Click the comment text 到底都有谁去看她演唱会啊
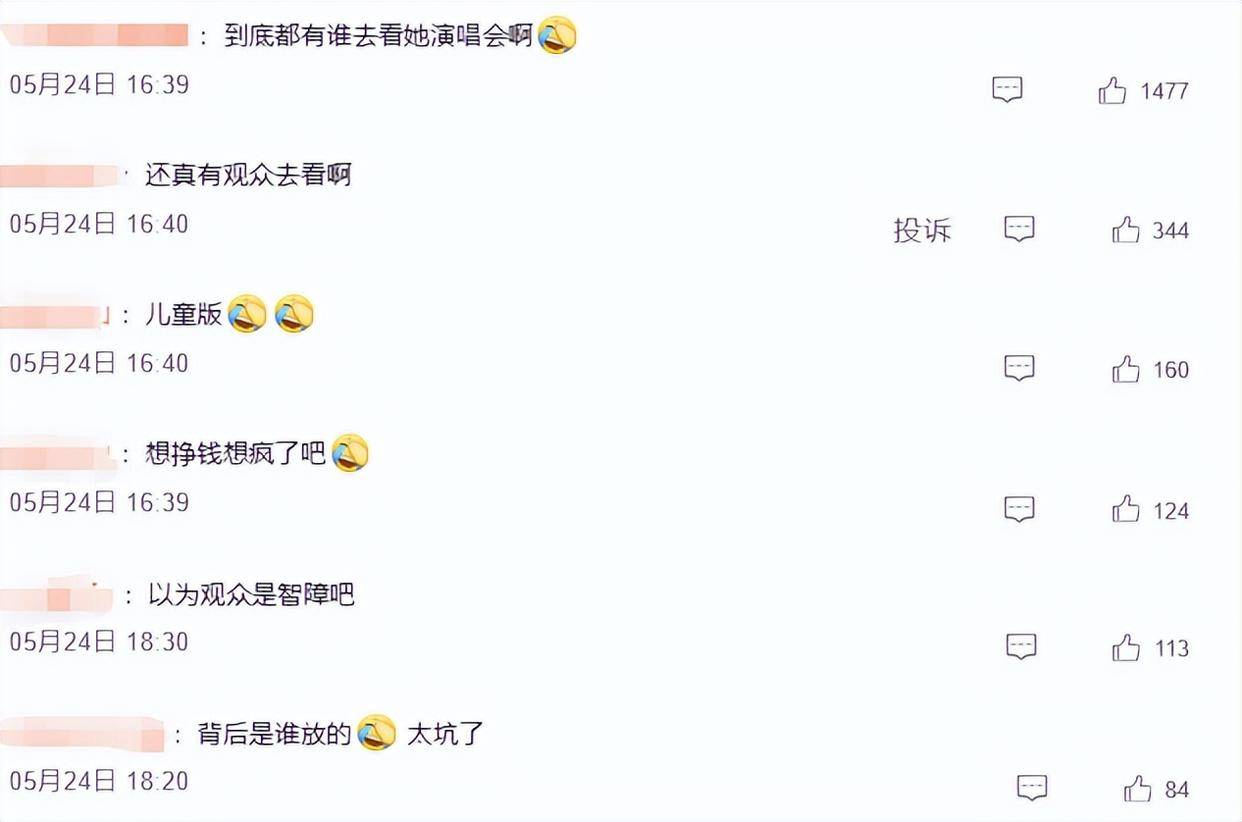Screen dimensions: 1242x822 (378, 37)
